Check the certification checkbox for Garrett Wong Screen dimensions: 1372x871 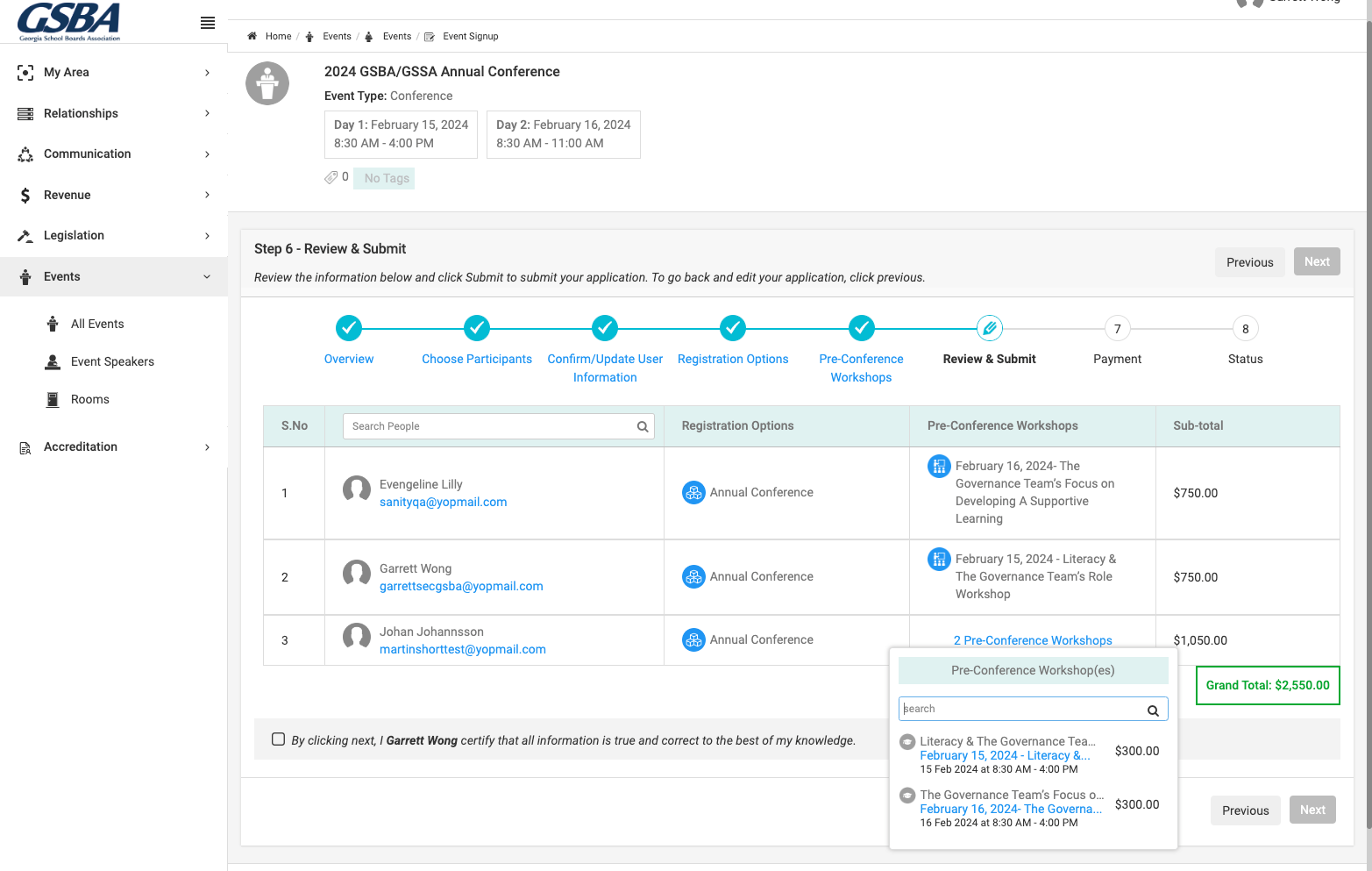click(278, 739)
